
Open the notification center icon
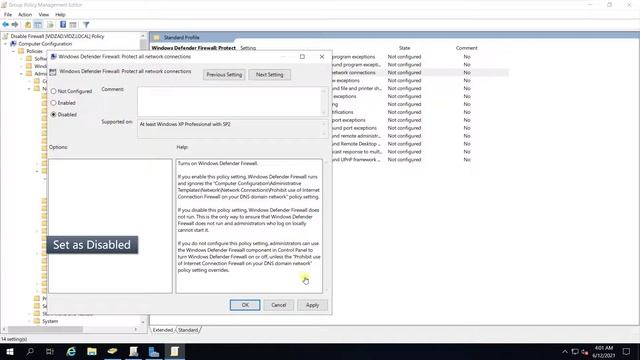click(x=627, y=351)
